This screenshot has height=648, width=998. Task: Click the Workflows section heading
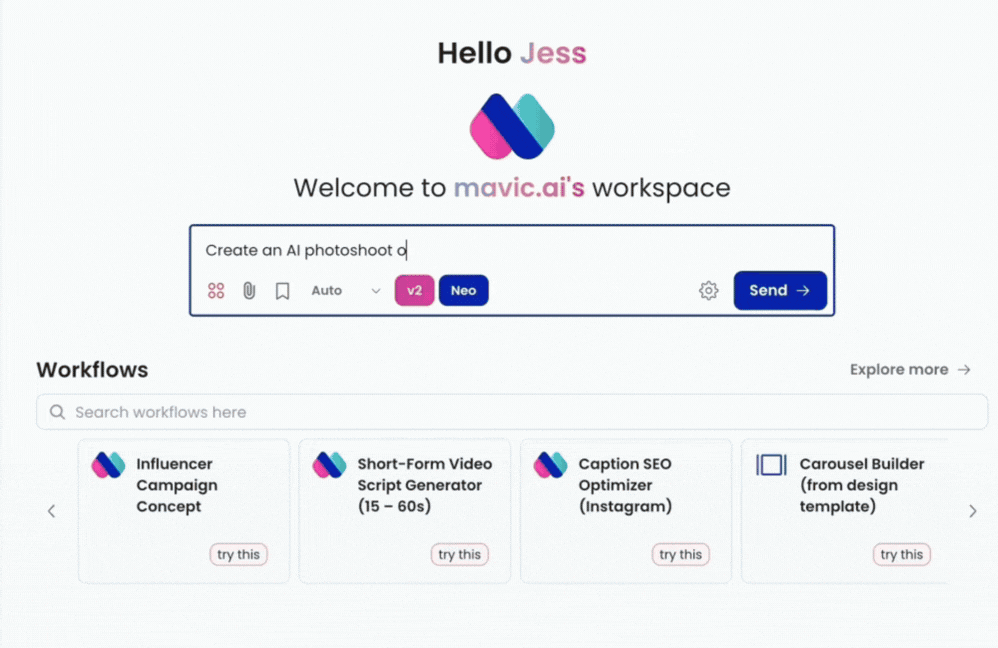pos(92,370)
